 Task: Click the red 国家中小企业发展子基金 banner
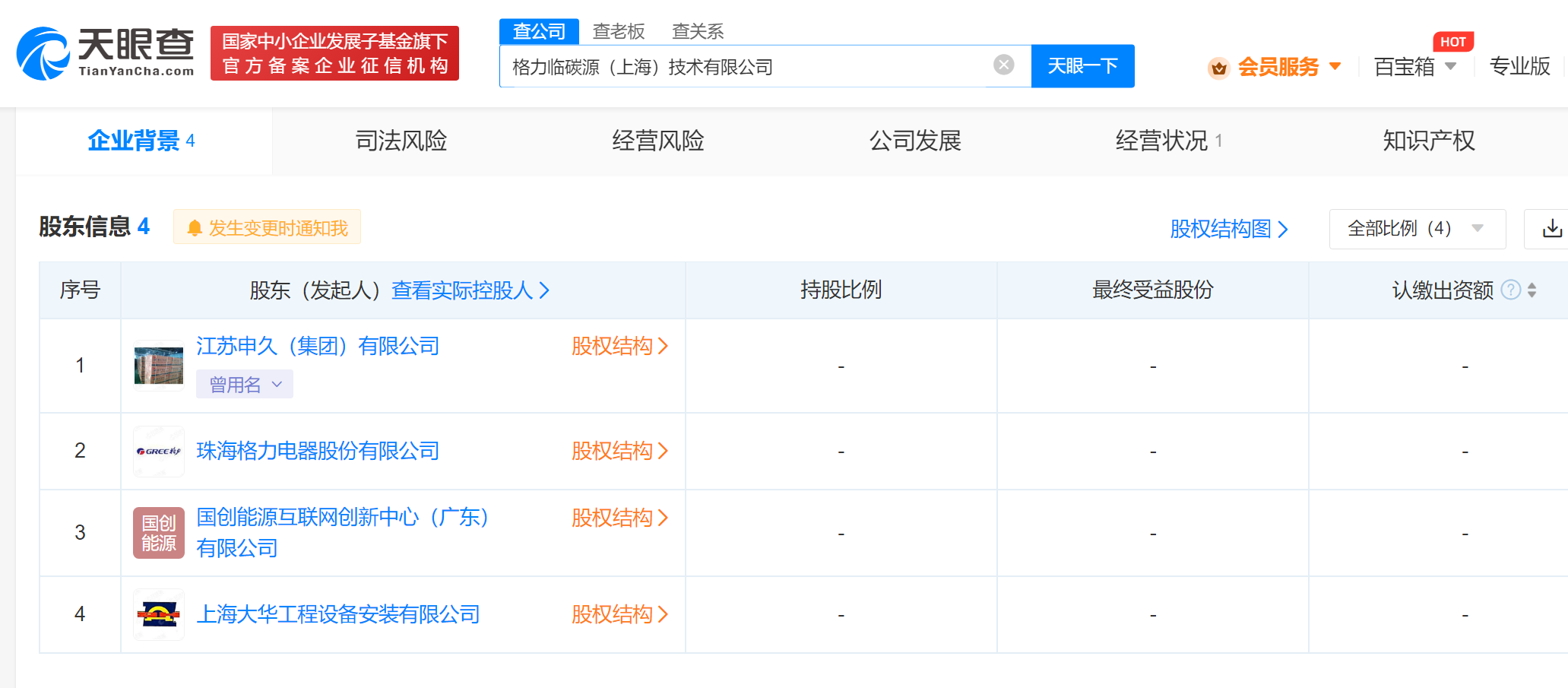(x=334, y=53)
